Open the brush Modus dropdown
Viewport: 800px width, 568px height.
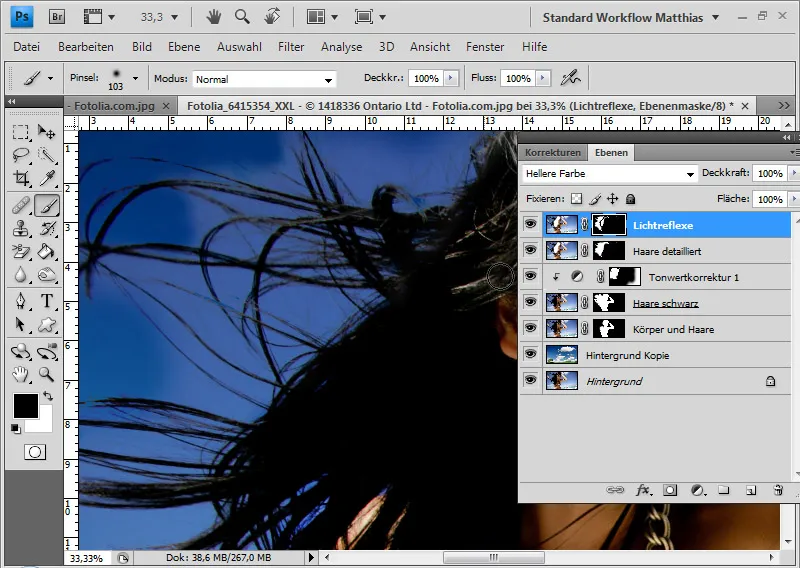[264, 79]
